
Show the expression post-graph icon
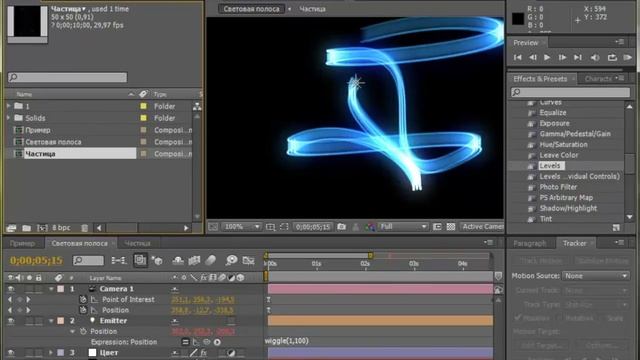[196, 342]
